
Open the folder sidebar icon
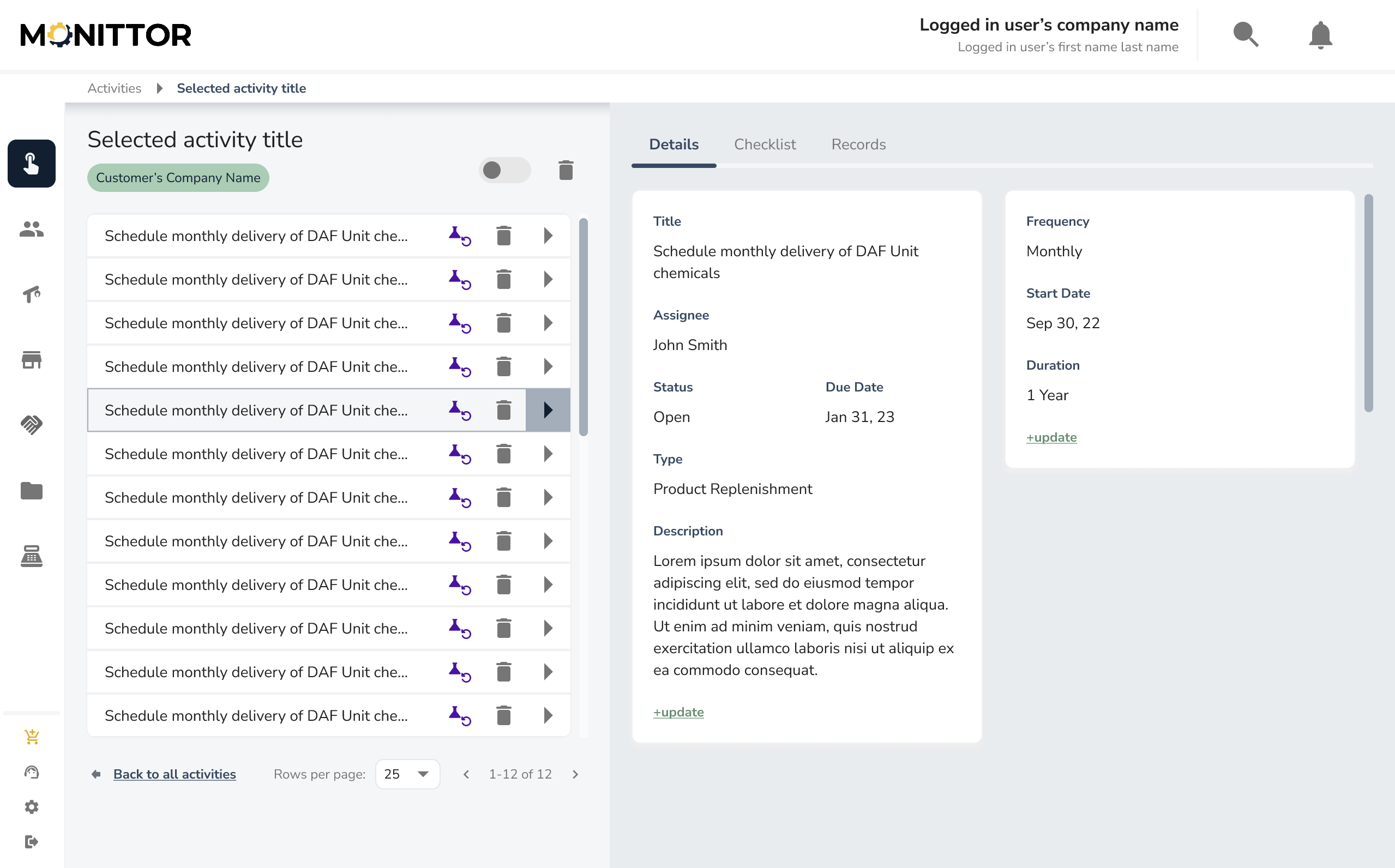[32, 491]
